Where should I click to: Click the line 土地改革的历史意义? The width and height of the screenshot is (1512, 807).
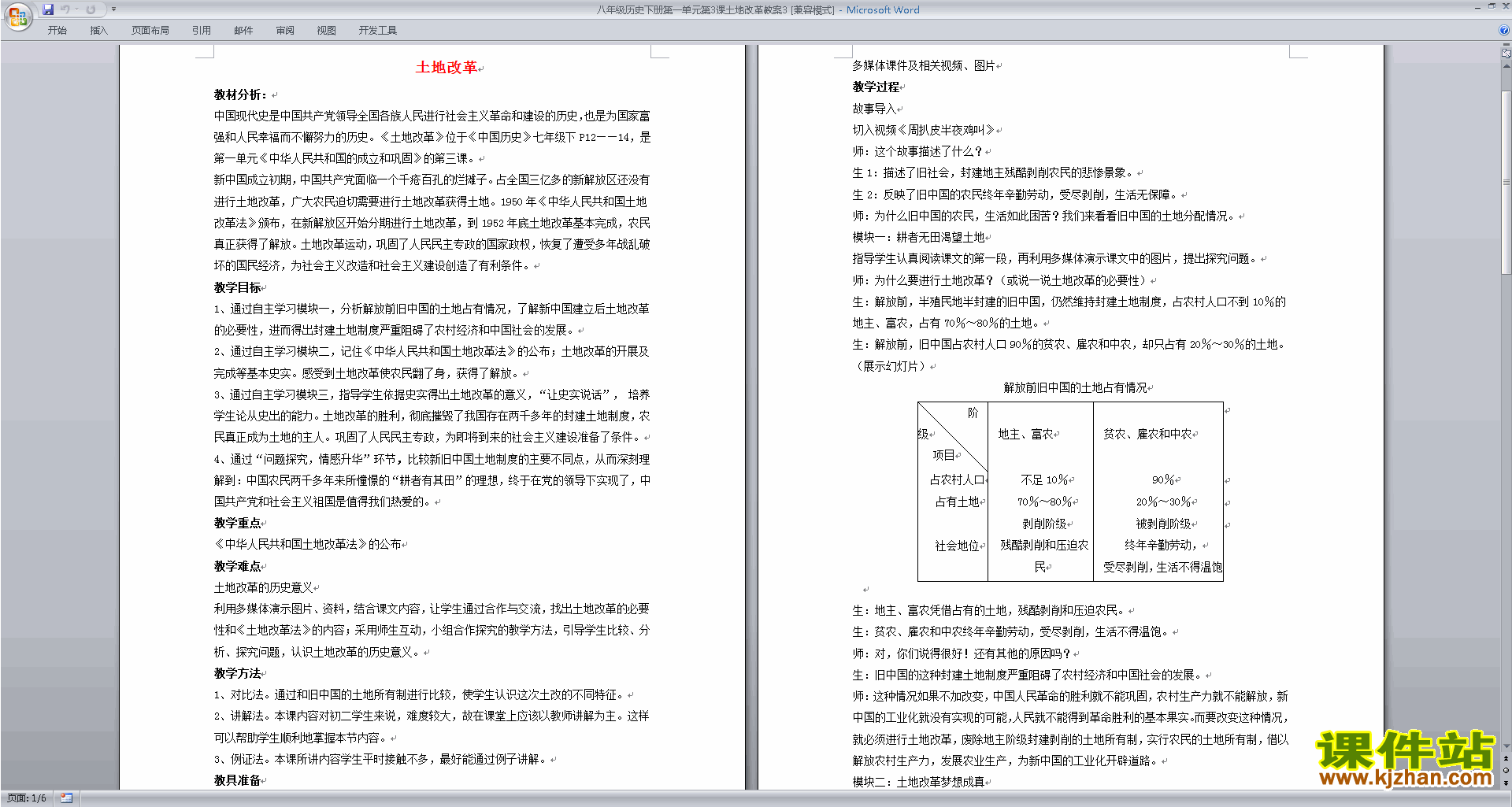(x=263, y=587)
